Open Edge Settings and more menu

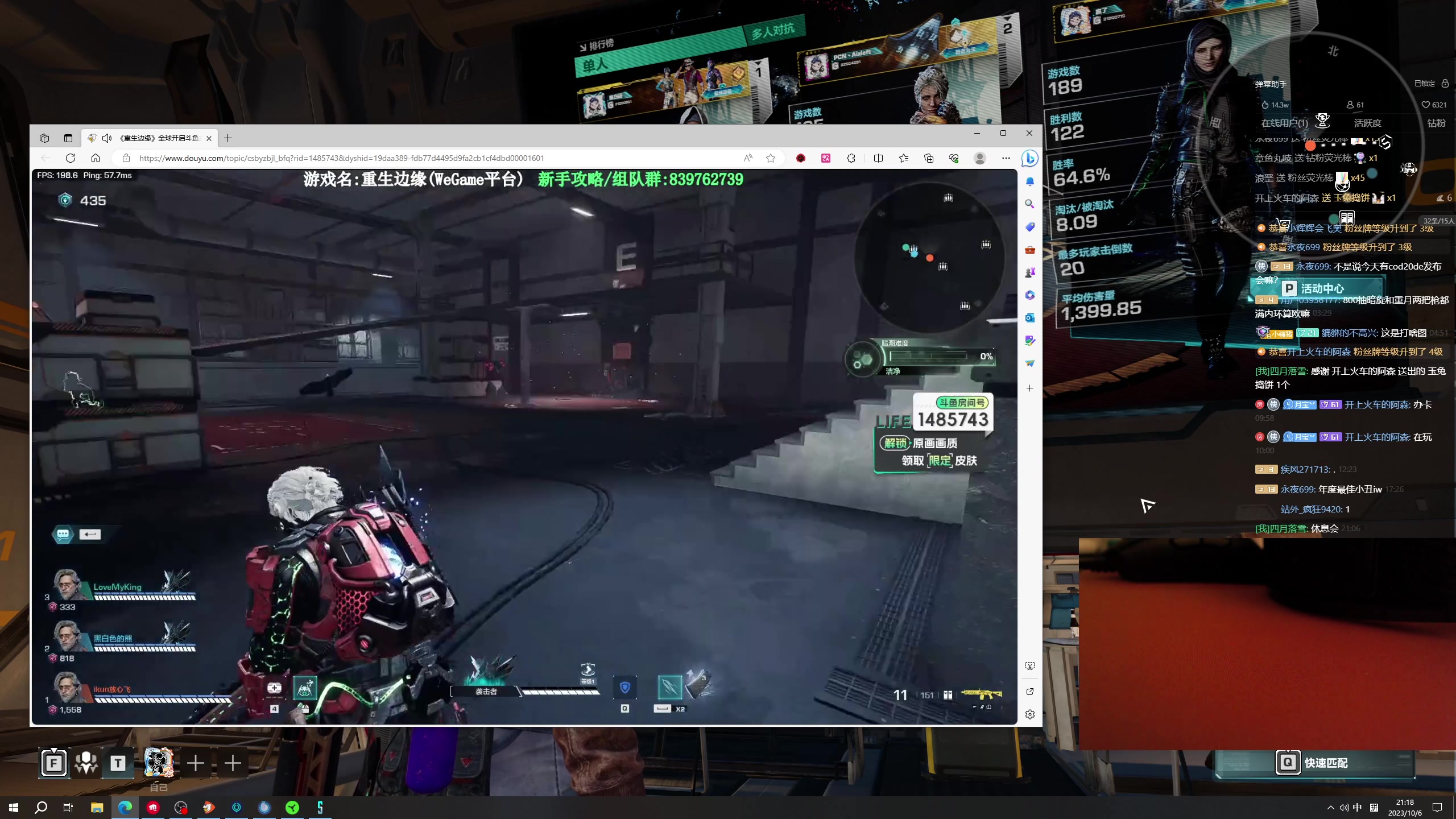[x=1006, y=158]
